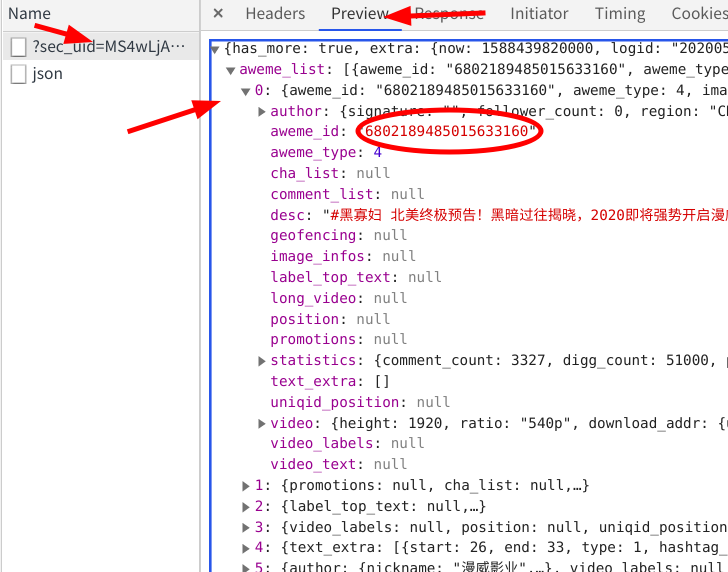Switch to the Timing tab
This screenshot has width=728, height=572.
[x=620, y=14]
